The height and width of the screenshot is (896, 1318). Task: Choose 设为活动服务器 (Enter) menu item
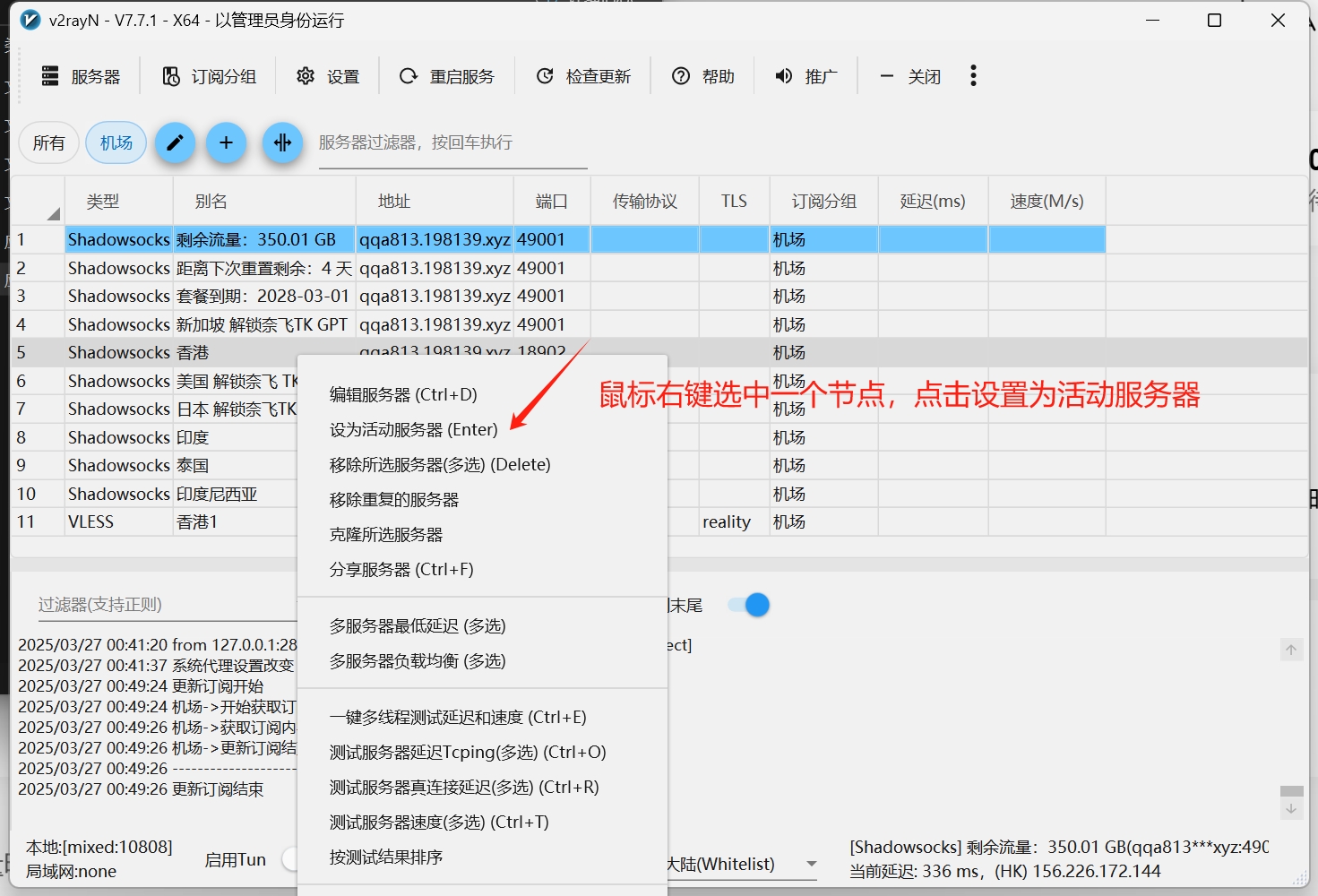click(482, 429)
